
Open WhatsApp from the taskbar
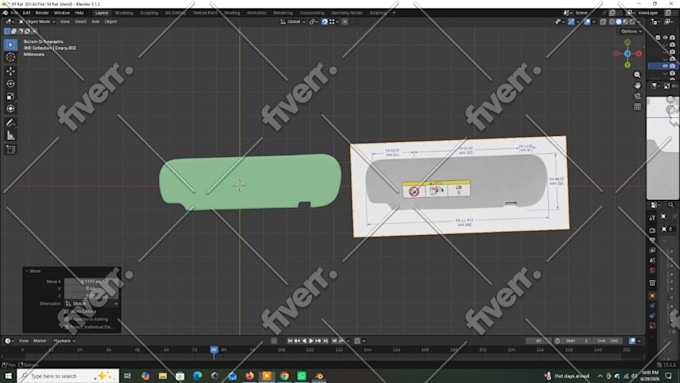tap(302, 376)
